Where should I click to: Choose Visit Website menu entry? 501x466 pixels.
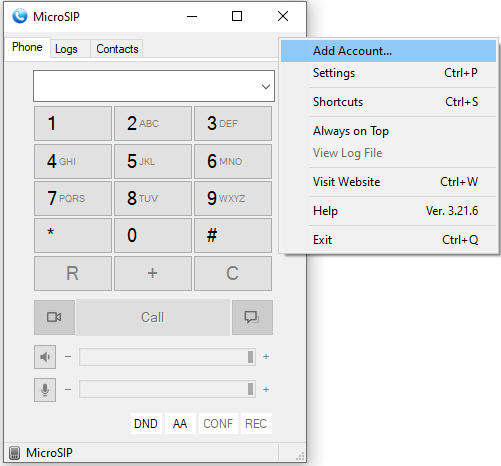[x=388, y=182]
